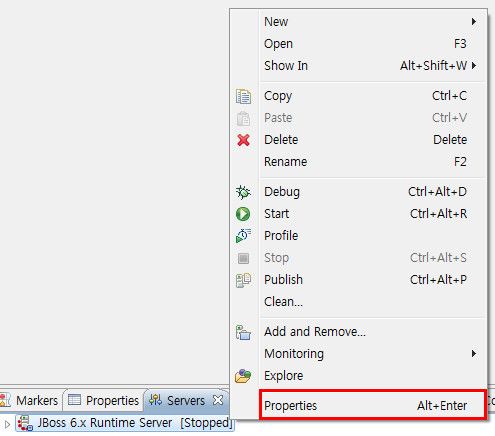Click the Servers tab icon
This screenshot has width=495, height=436.
pyautogui.click(x=155, y=399)
